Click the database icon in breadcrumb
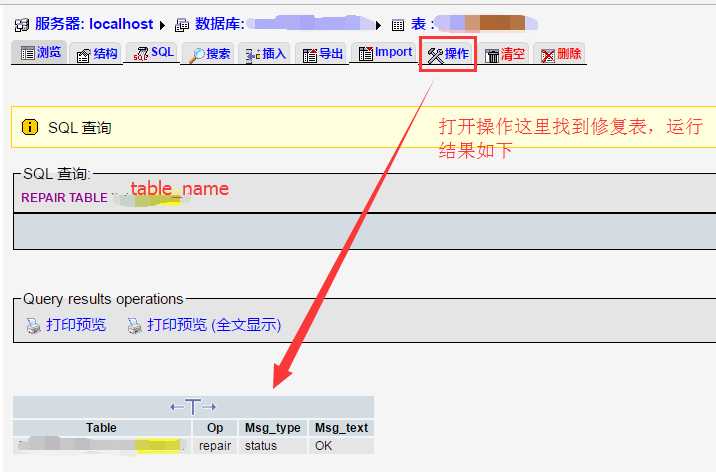Screen dimensions: 716x472 click(182, 25)
